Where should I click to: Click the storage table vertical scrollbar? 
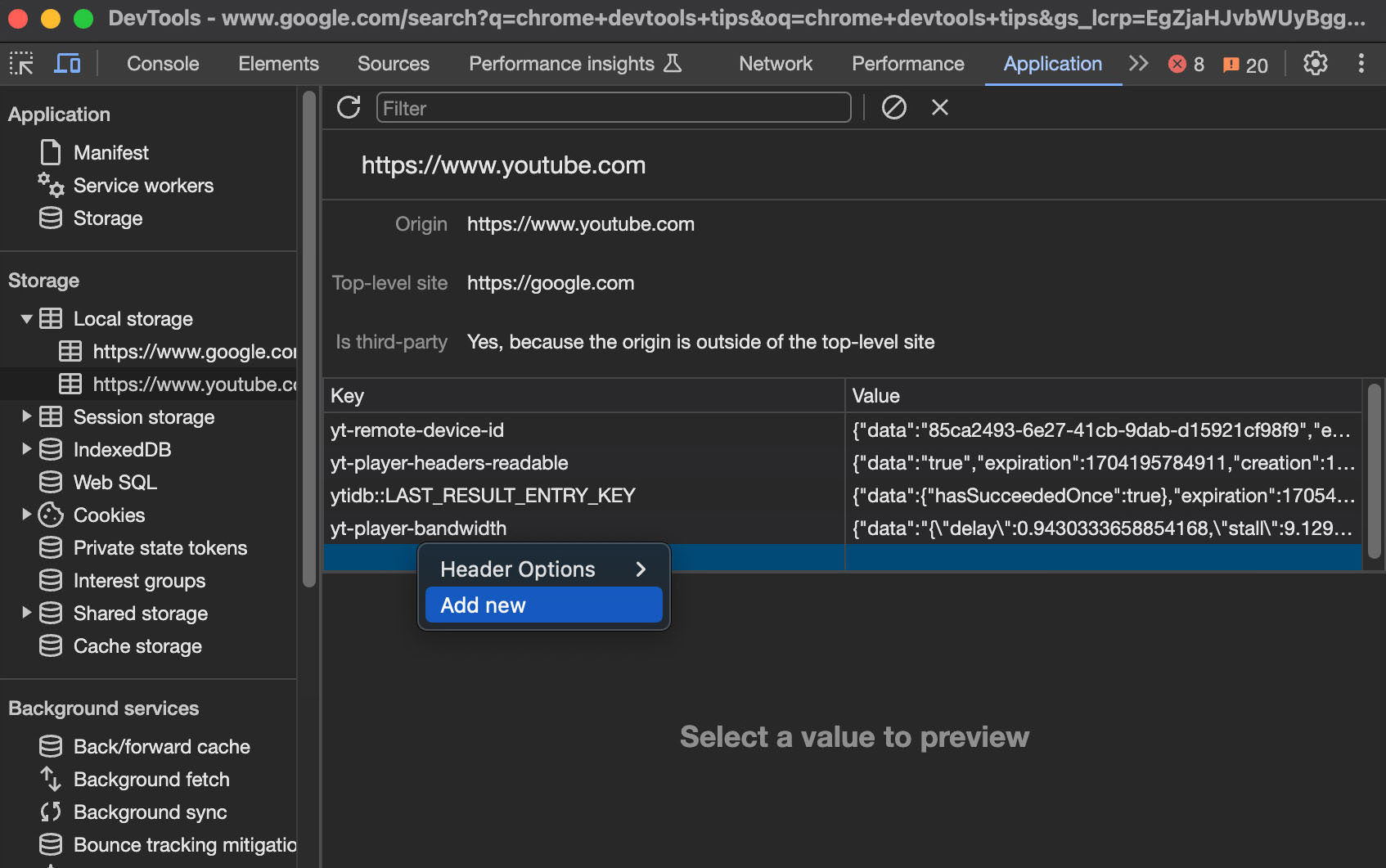[1374, 471]
